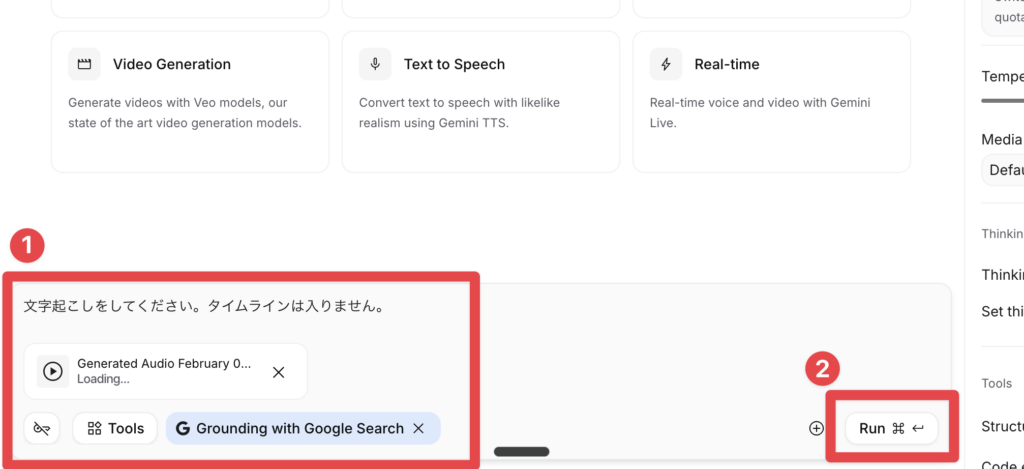This screenshot has height=469, width=1024.
Task: Expand the Media resolution dropdown
Action: (1003, 169)
